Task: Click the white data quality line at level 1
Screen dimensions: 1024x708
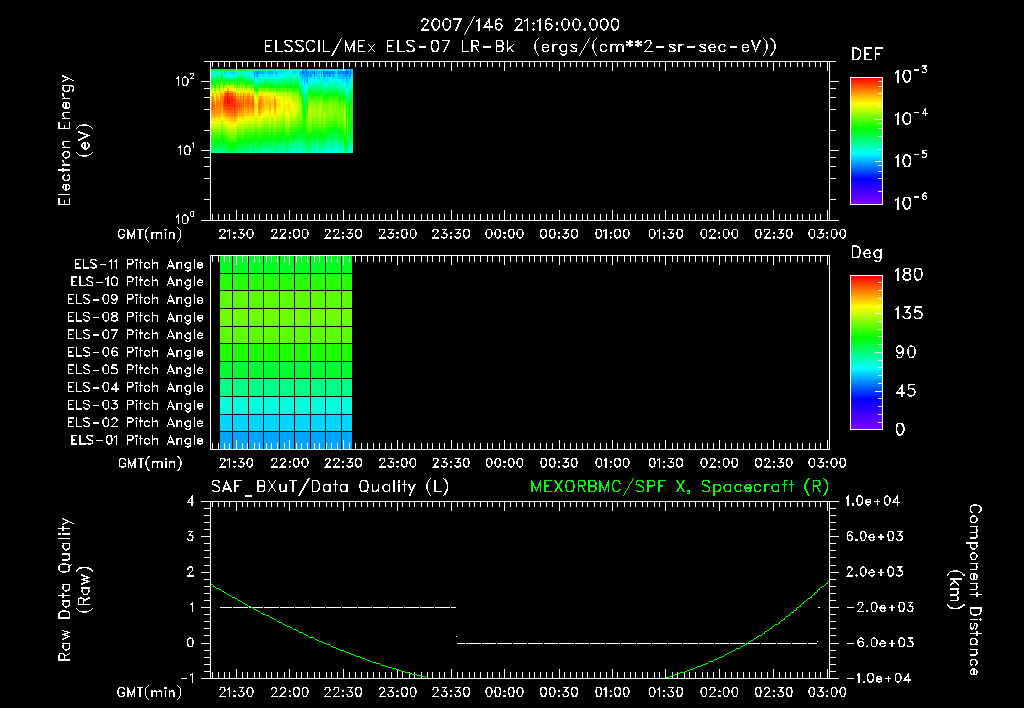Action: 338,607
